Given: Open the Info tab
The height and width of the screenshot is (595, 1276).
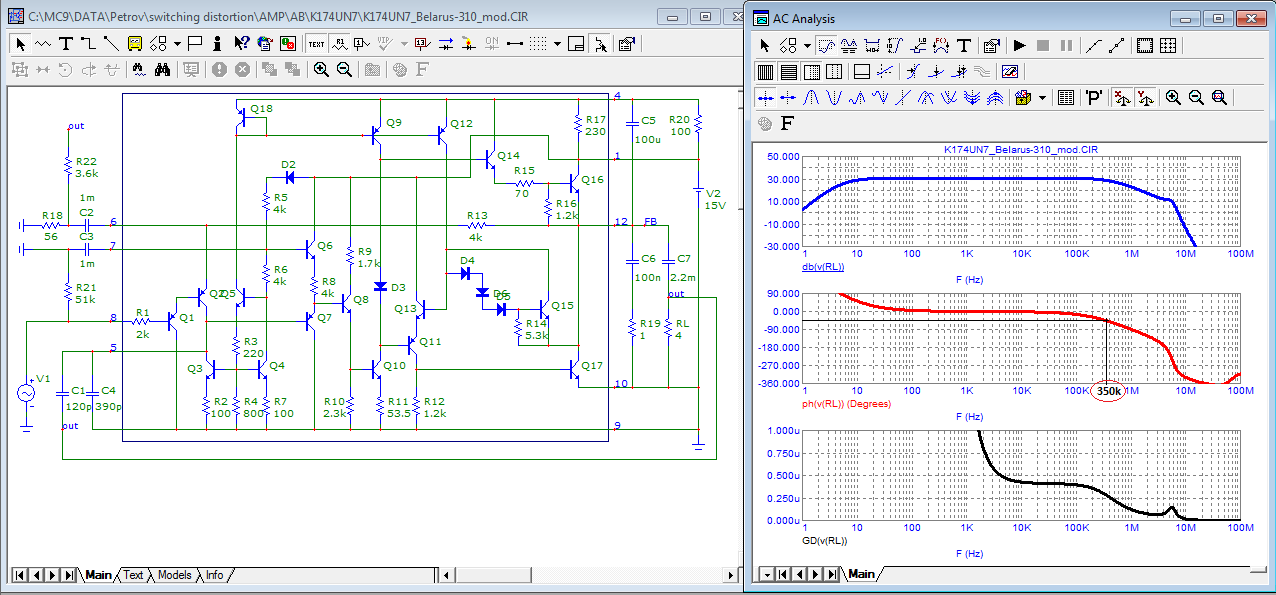Looking at the screenshot, I should tap(214, 575).
